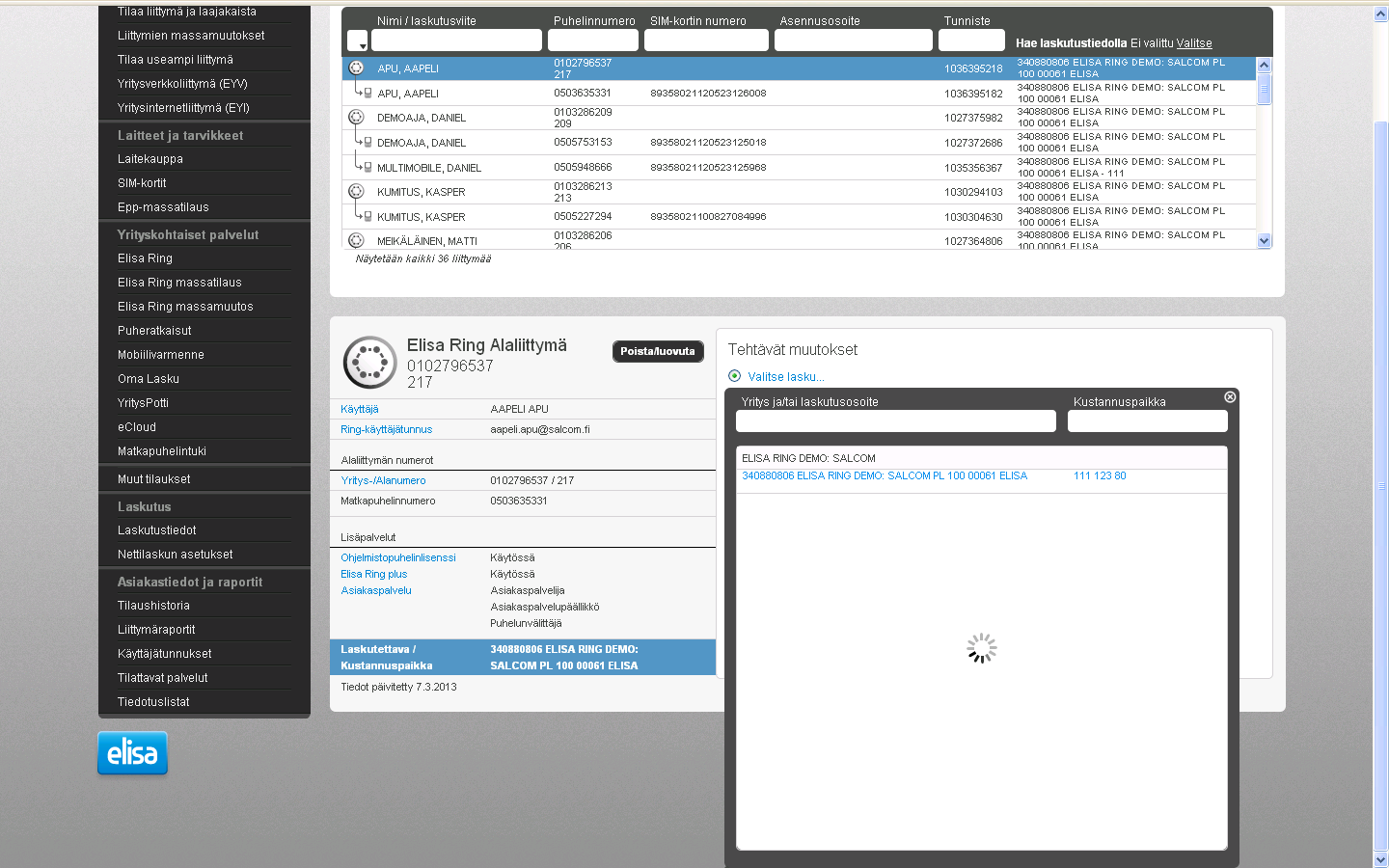Open Elisa Ring menu item
1389x868 pixels.
(x=145, y=258)
